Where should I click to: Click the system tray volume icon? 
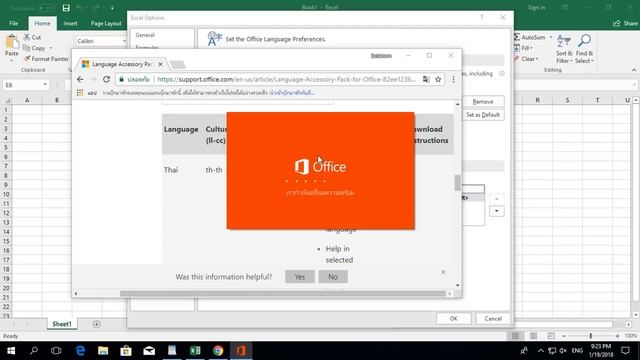click(563, 350)
